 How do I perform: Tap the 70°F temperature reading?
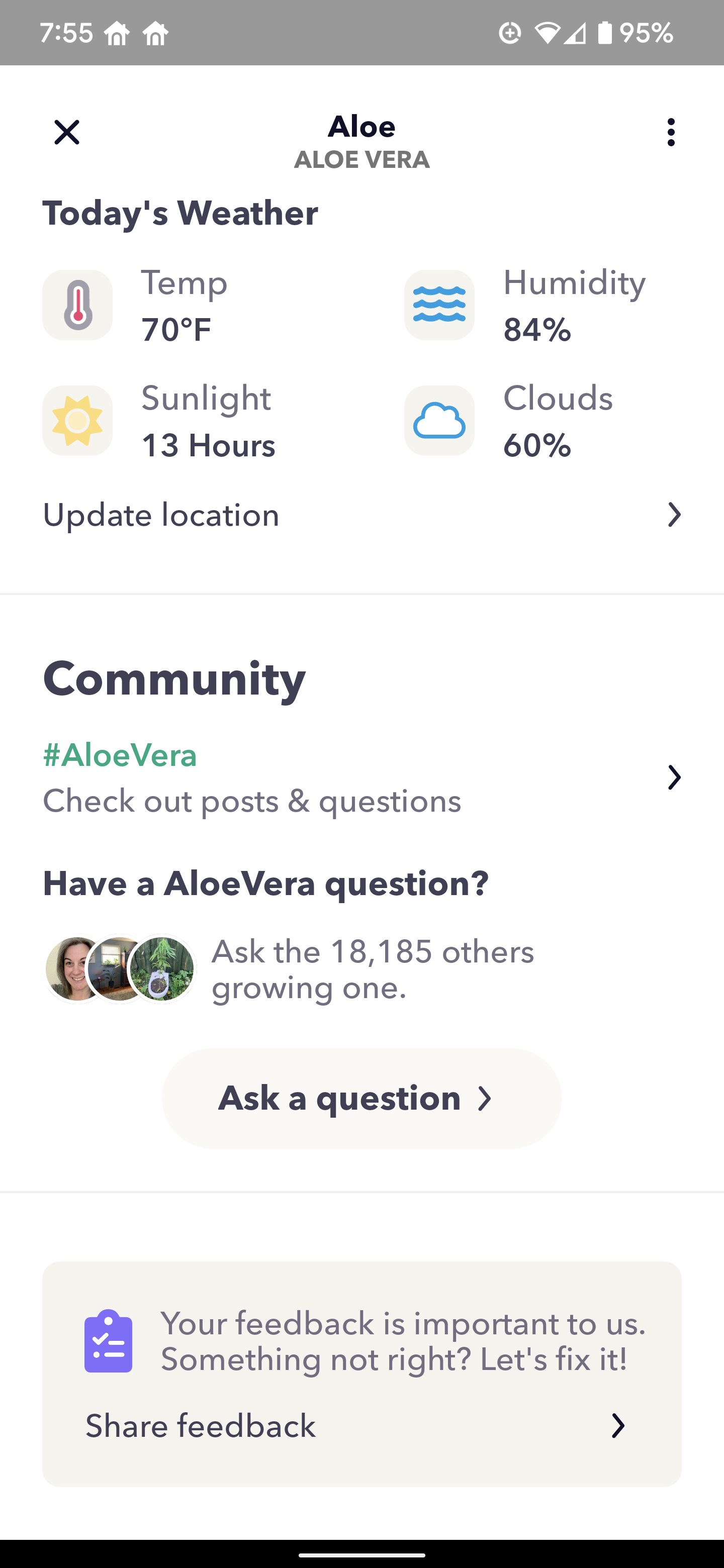pyautogui.click(x=176, y=329)
